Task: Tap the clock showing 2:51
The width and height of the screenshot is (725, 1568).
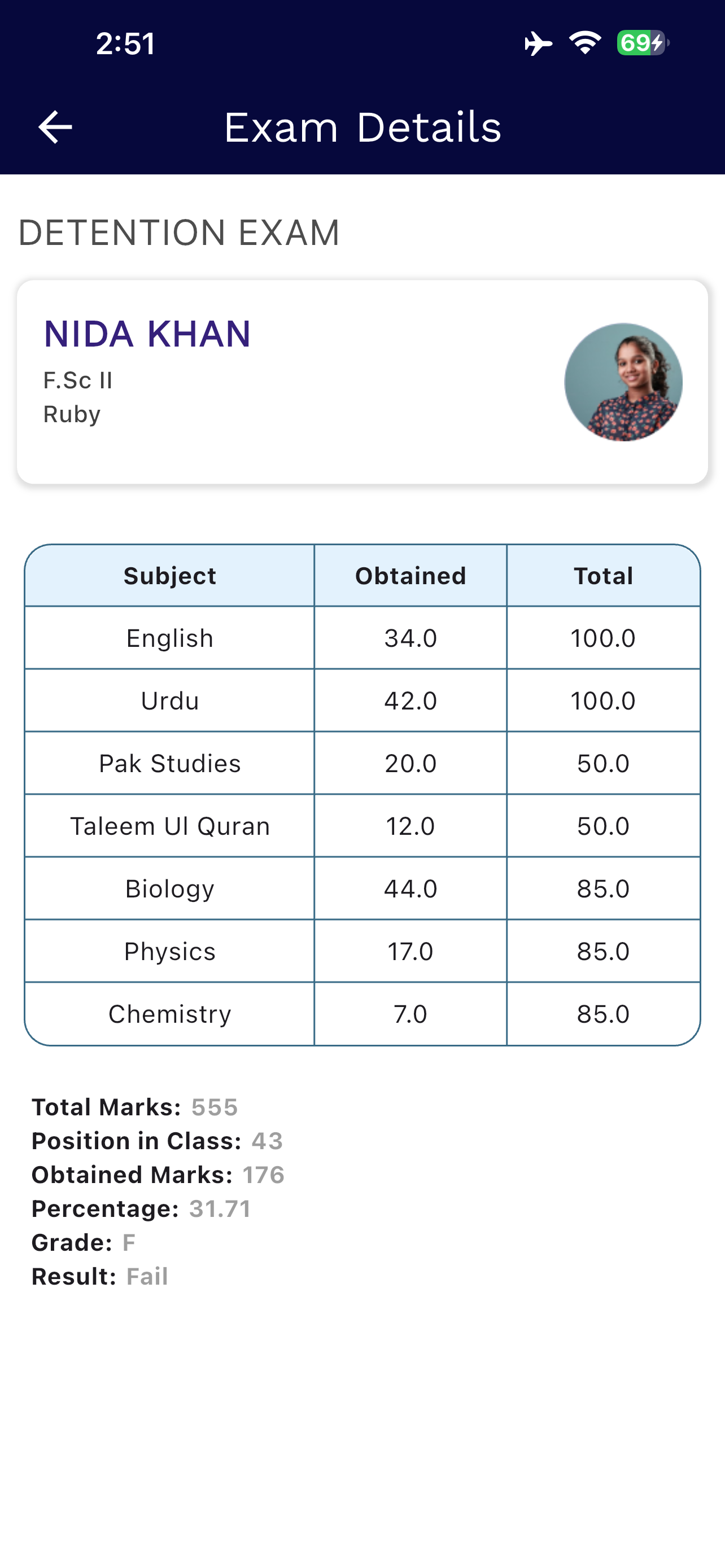Action: [125, 44]
